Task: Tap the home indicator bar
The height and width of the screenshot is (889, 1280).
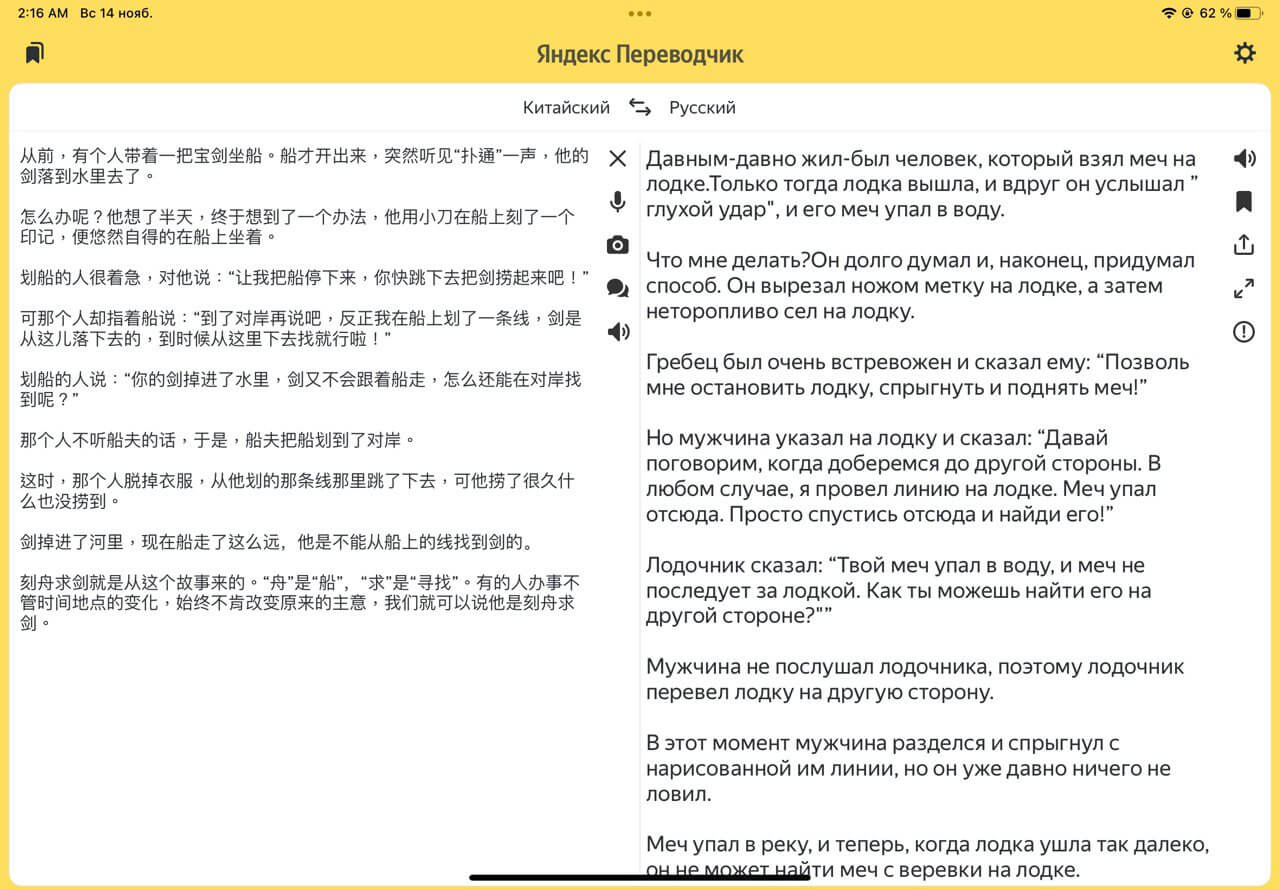Action: tap(640, 878)
